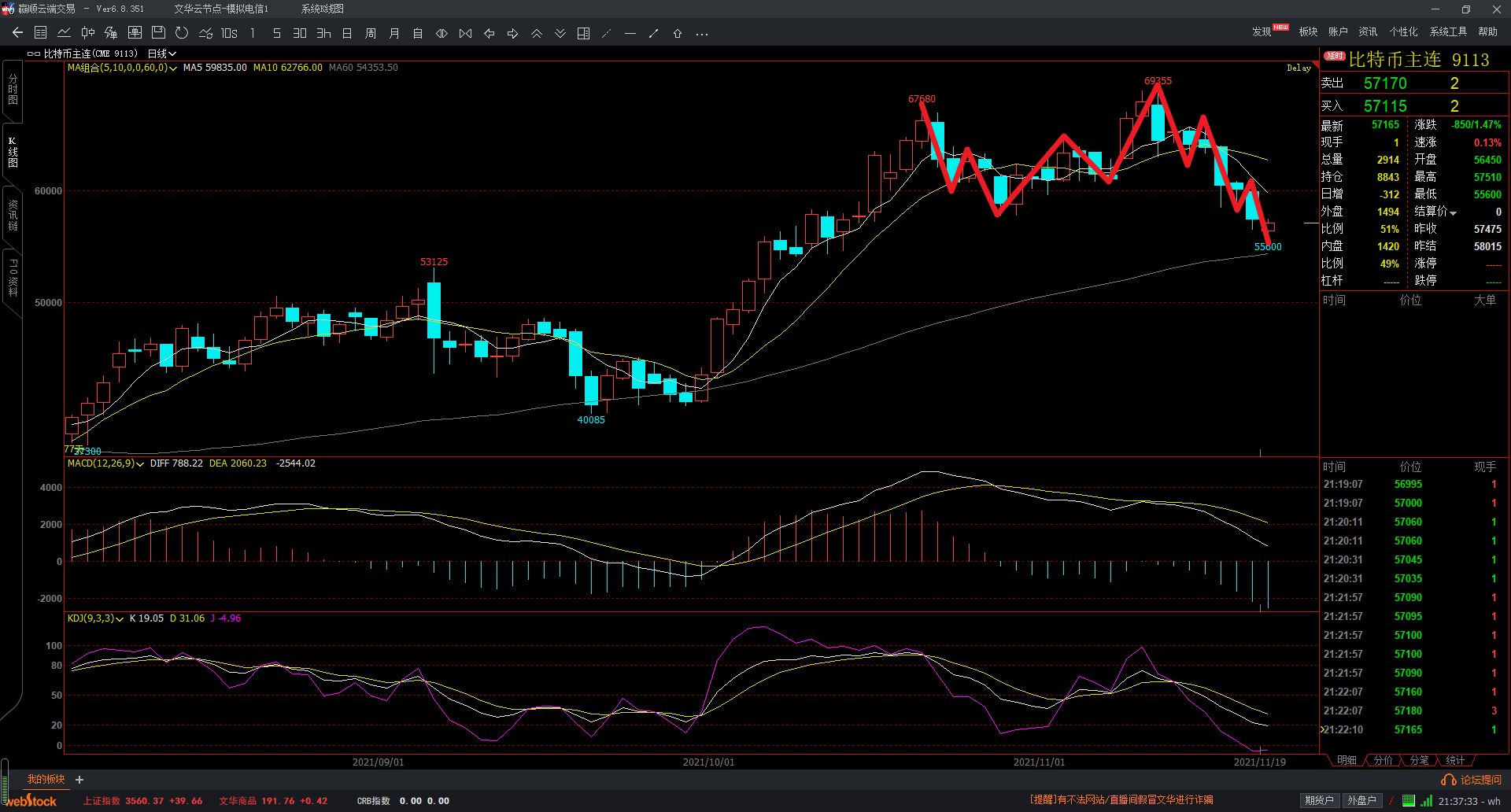Screen dimensions: 1511x812
Task: Add a new board with plus button
Action: tap(79, 780)
